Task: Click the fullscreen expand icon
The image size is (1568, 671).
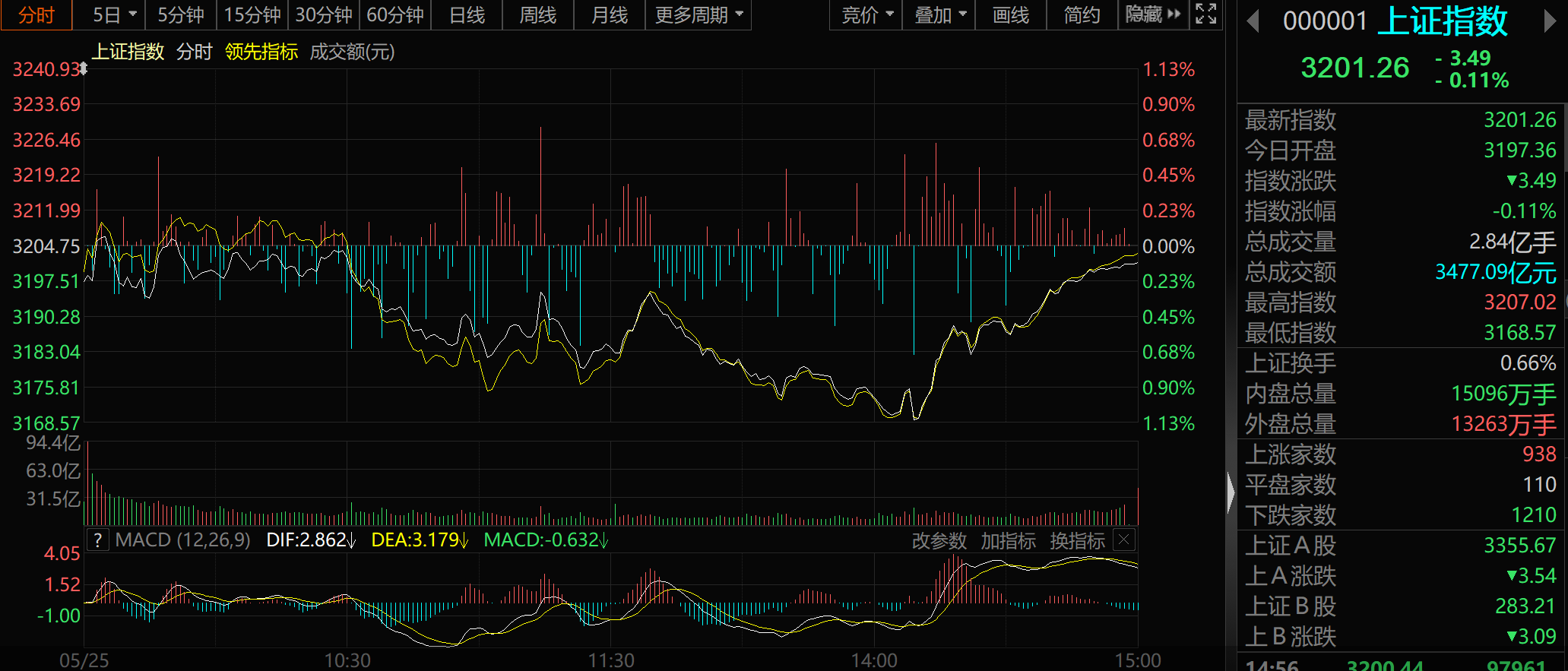Action: [1206, 14]
